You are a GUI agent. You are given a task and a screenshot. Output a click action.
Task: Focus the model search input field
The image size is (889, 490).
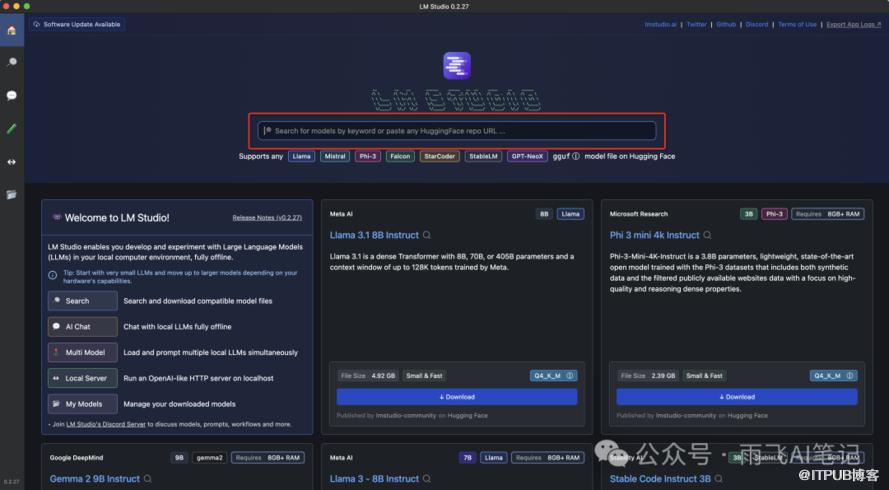tap(457, 131)
